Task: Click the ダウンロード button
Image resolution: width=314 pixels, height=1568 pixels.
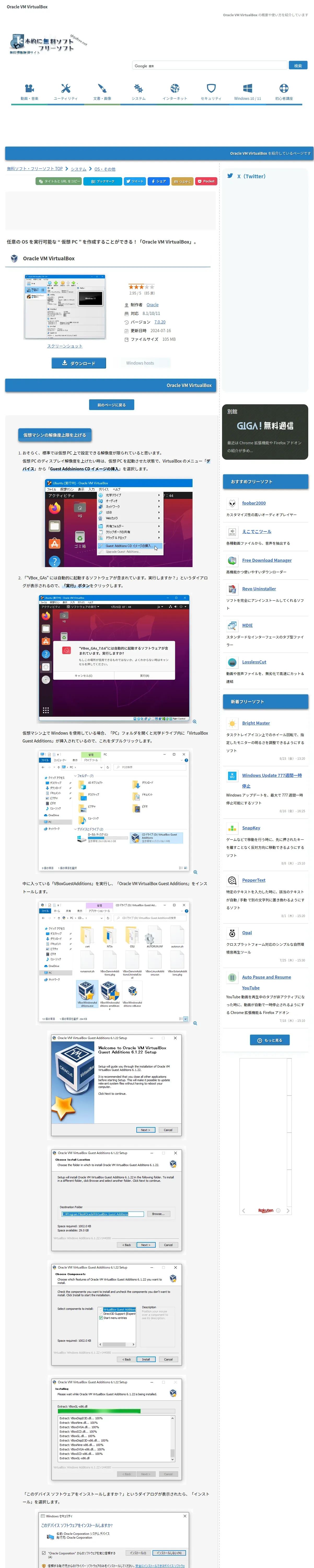Action: click(78, 364)
